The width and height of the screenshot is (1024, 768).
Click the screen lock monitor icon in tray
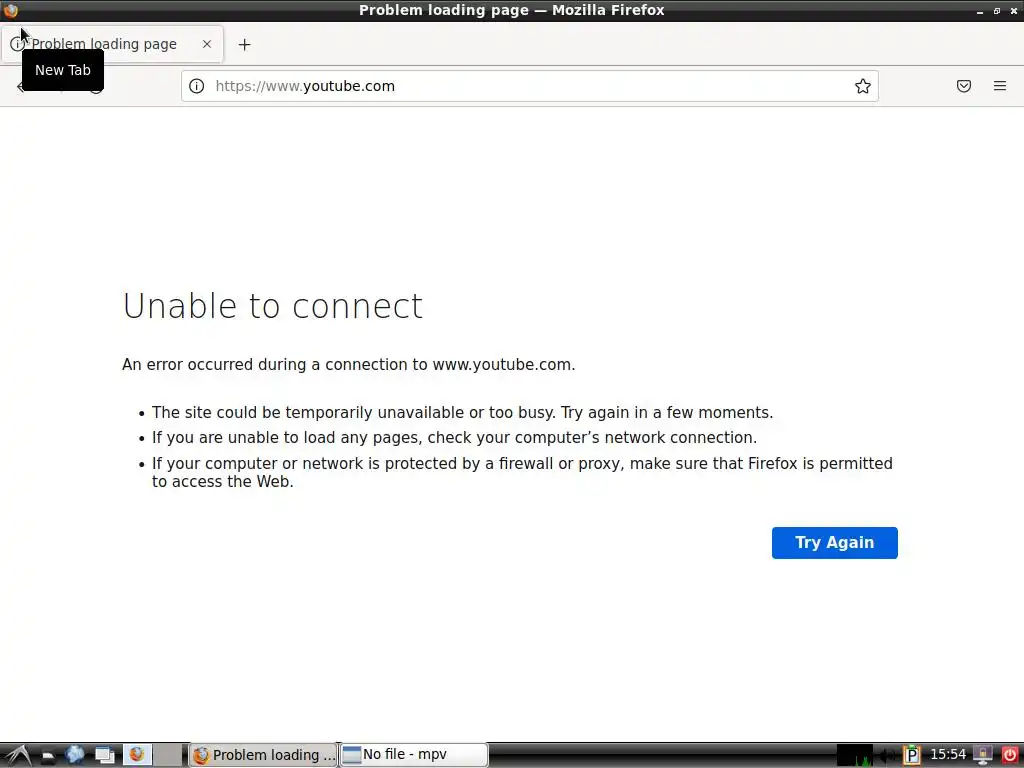[983, 756]
